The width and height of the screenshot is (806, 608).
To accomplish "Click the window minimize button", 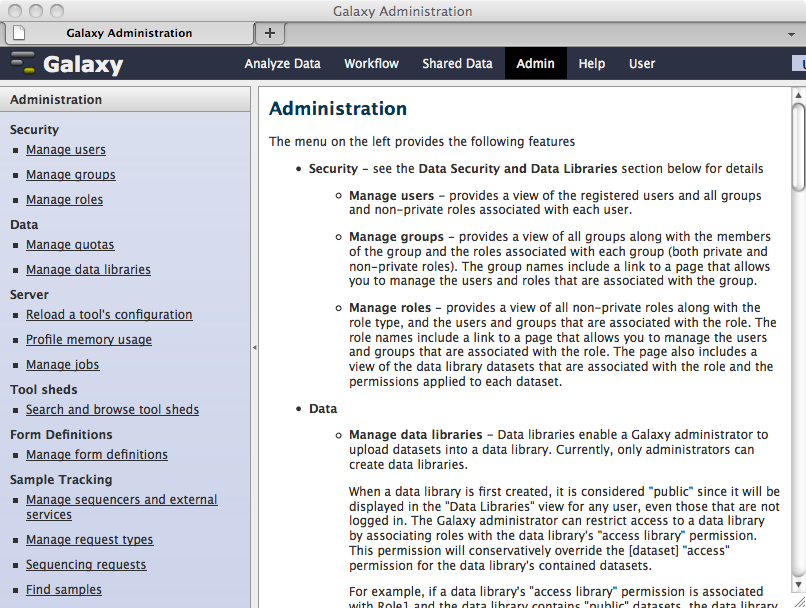I will (36, 11).
